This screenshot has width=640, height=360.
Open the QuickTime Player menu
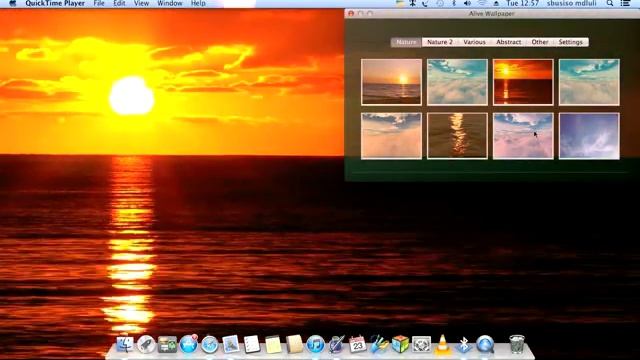[x=55, y=3]
